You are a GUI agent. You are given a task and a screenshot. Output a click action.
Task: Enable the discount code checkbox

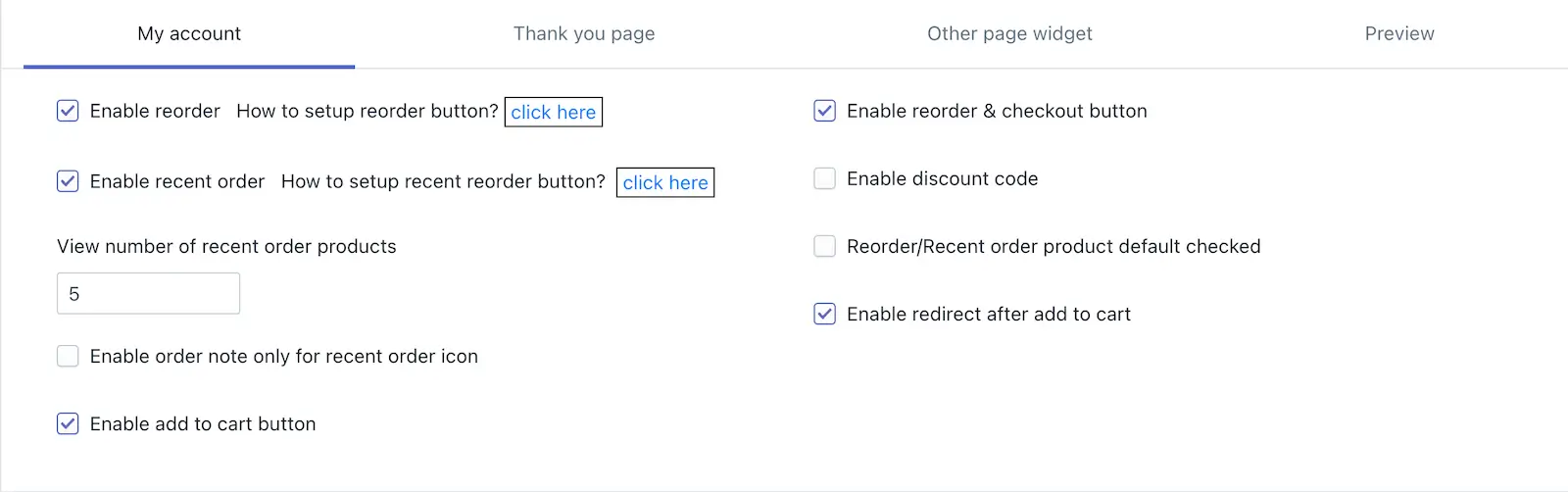pos(825,178)
